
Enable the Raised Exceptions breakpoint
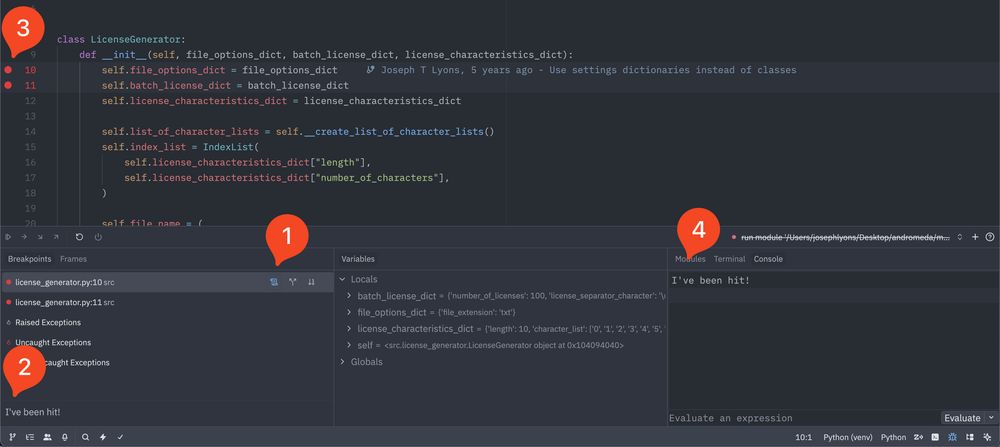pos(9,323)
